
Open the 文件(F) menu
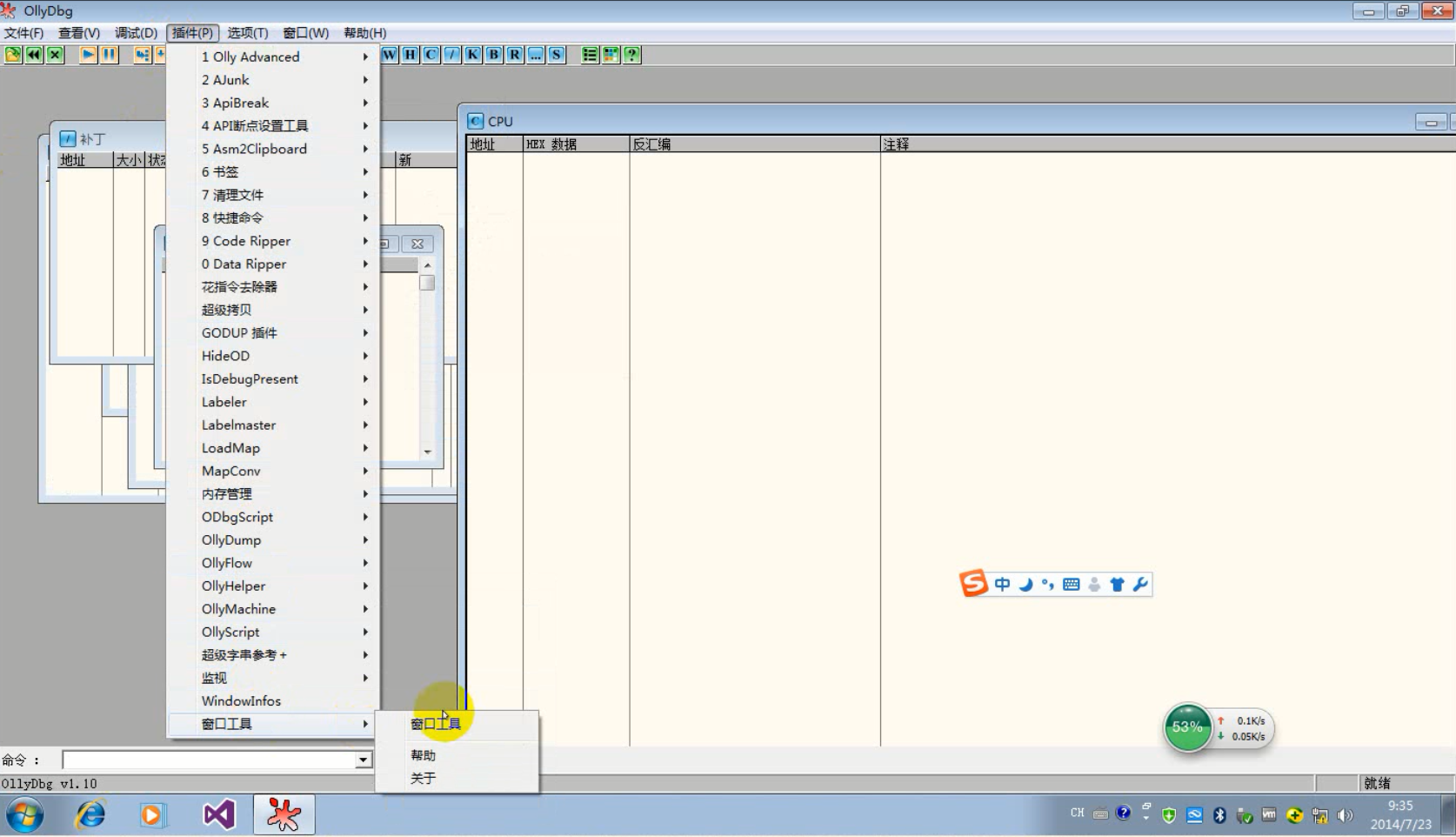23,33
